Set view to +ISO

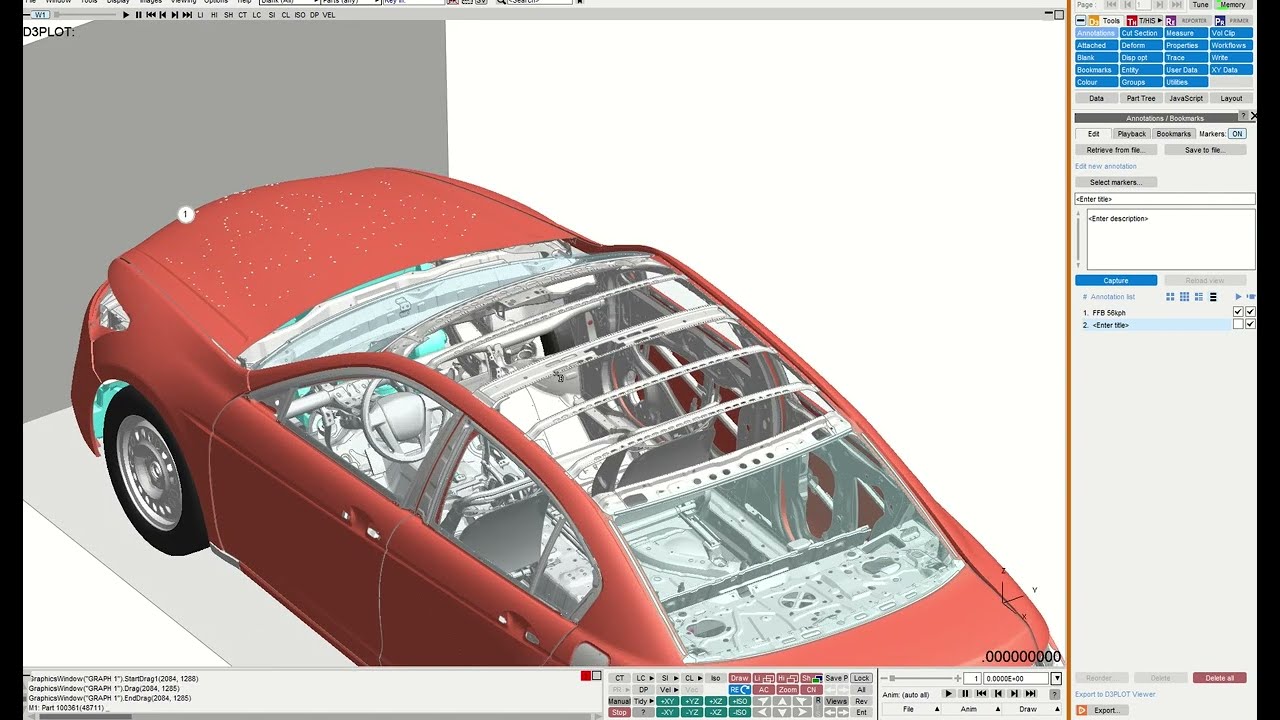740,702
